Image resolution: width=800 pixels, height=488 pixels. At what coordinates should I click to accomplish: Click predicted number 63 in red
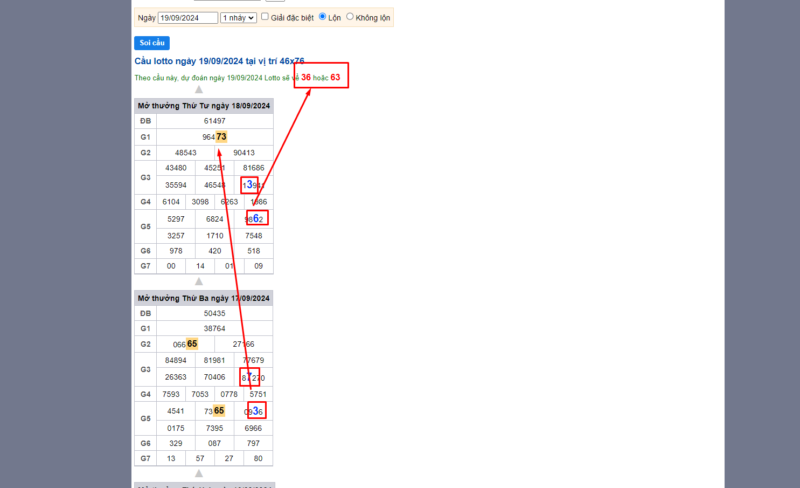pyautogui.click(x=335, y=78)
